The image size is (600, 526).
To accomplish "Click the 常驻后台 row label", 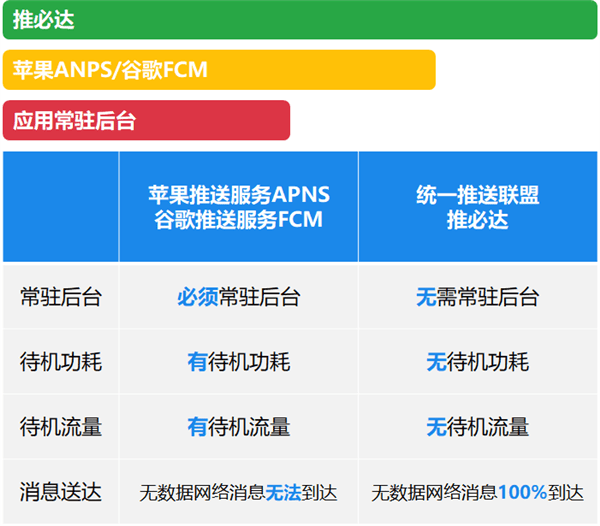I will coord(61,297).
